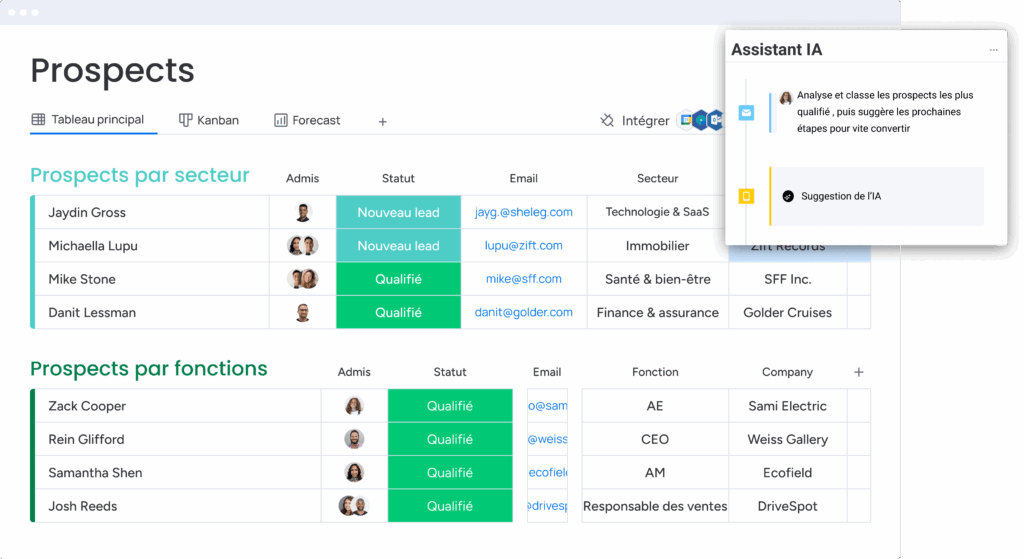
Task: Select the Responsable des ventes function cell
Action: [x=655, y=505]
